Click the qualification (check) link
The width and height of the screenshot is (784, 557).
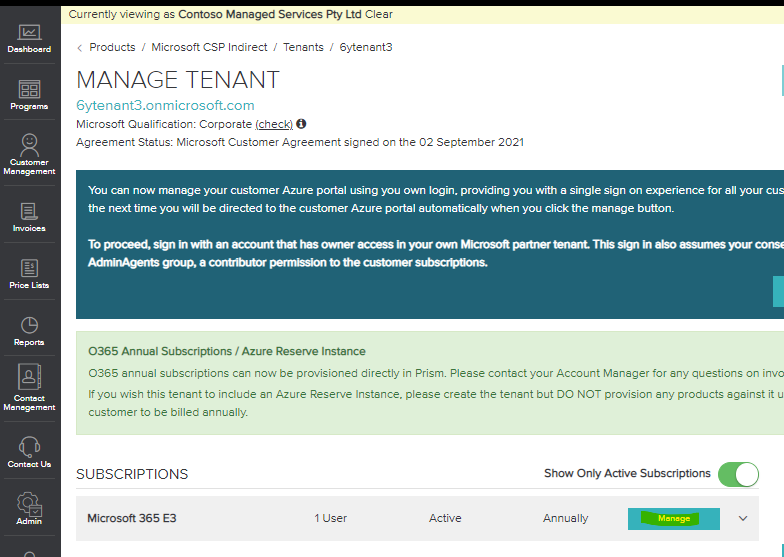(x=274, y=124)
